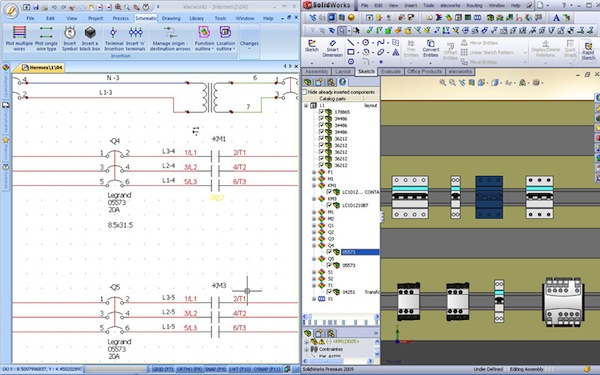The height and width of the screenshot is (375, 600).
Task: Click Quick Snaps tool
Action: (x=570, y=49)
